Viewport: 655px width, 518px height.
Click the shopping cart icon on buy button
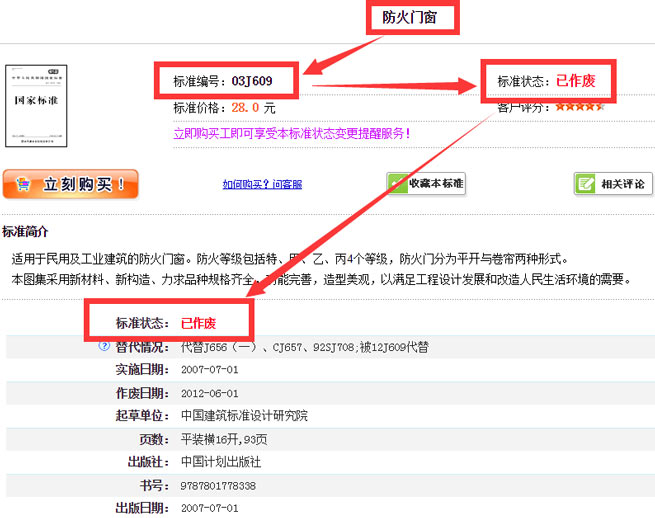20,184
